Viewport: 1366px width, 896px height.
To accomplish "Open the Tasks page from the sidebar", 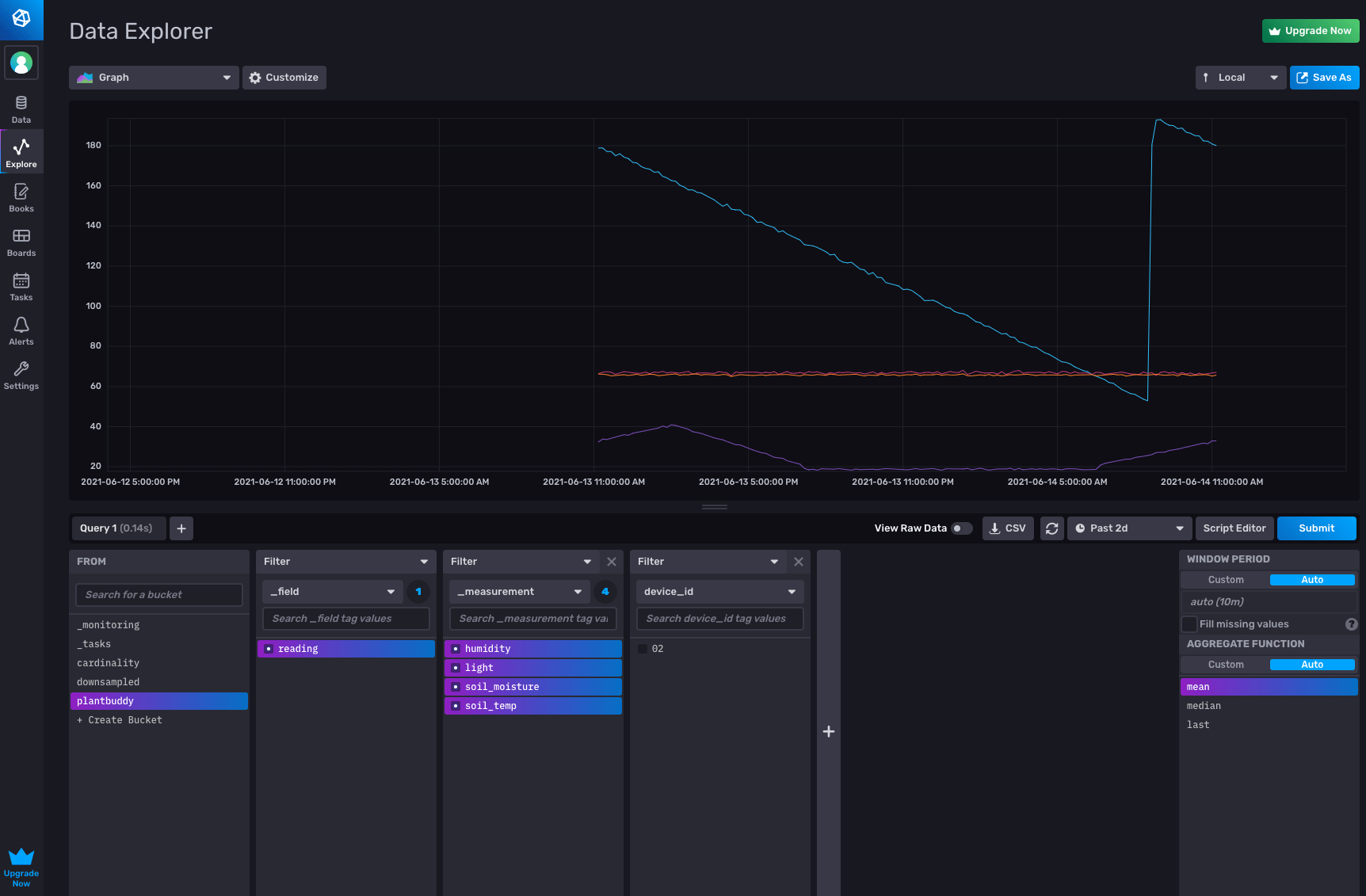I will pos(21,286).
